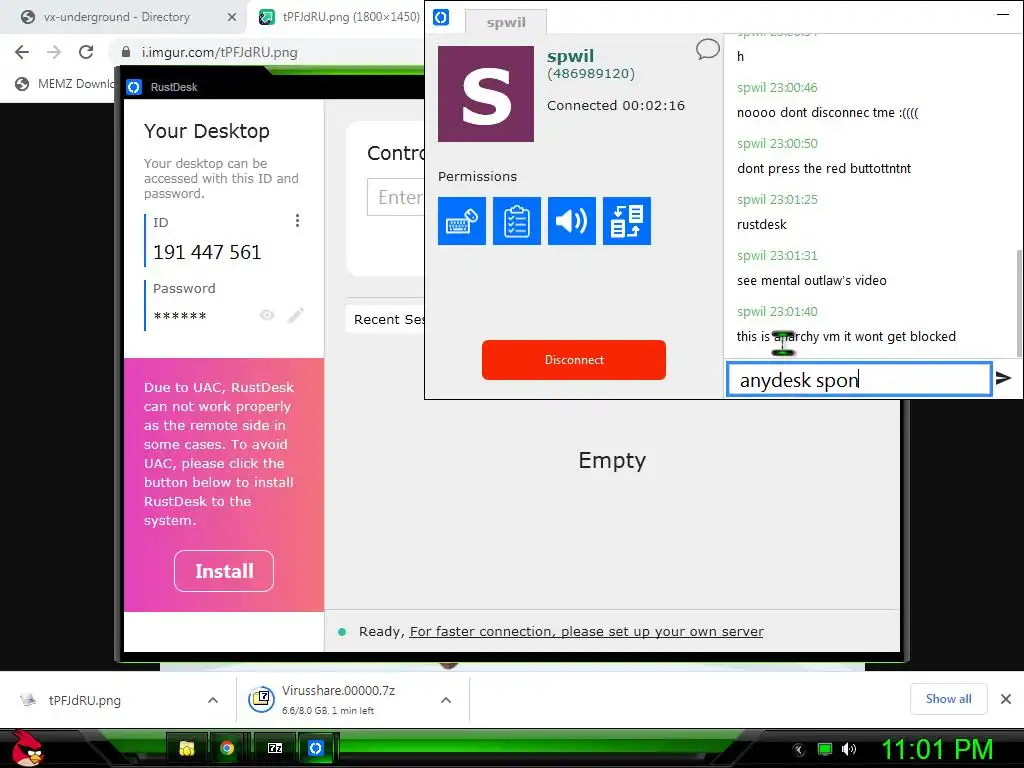1024x768 pixels.
Task: Click the spwil avatar S thumbnail
Action: [486, 94]
